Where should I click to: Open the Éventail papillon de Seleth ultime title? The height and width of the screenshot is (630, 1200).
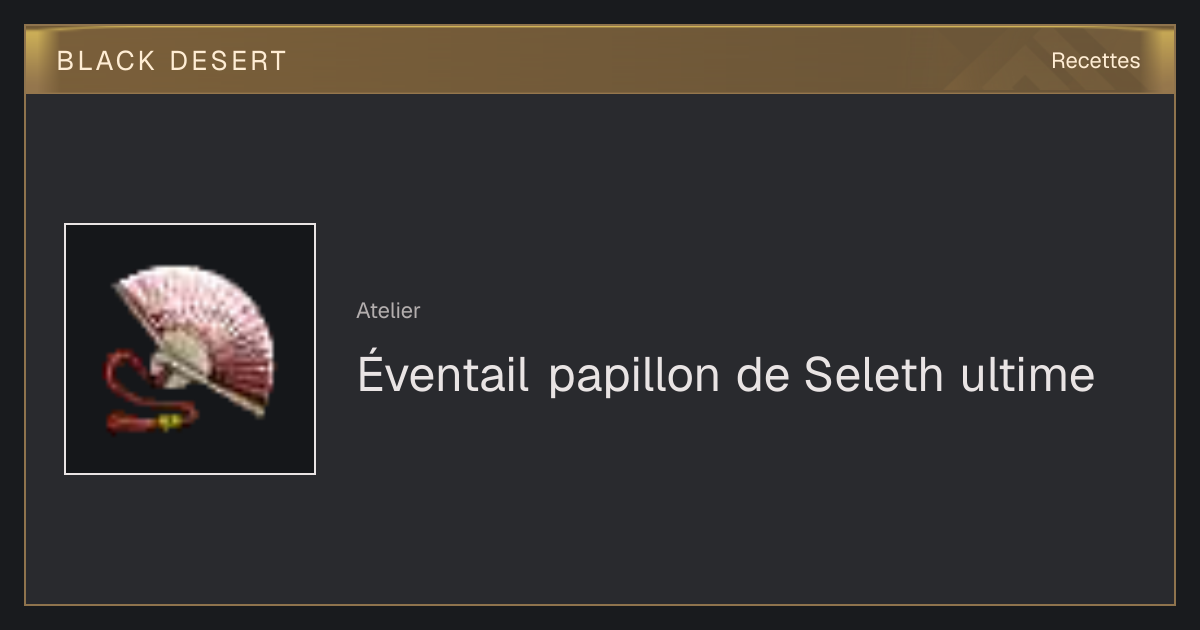click(726, 375)
